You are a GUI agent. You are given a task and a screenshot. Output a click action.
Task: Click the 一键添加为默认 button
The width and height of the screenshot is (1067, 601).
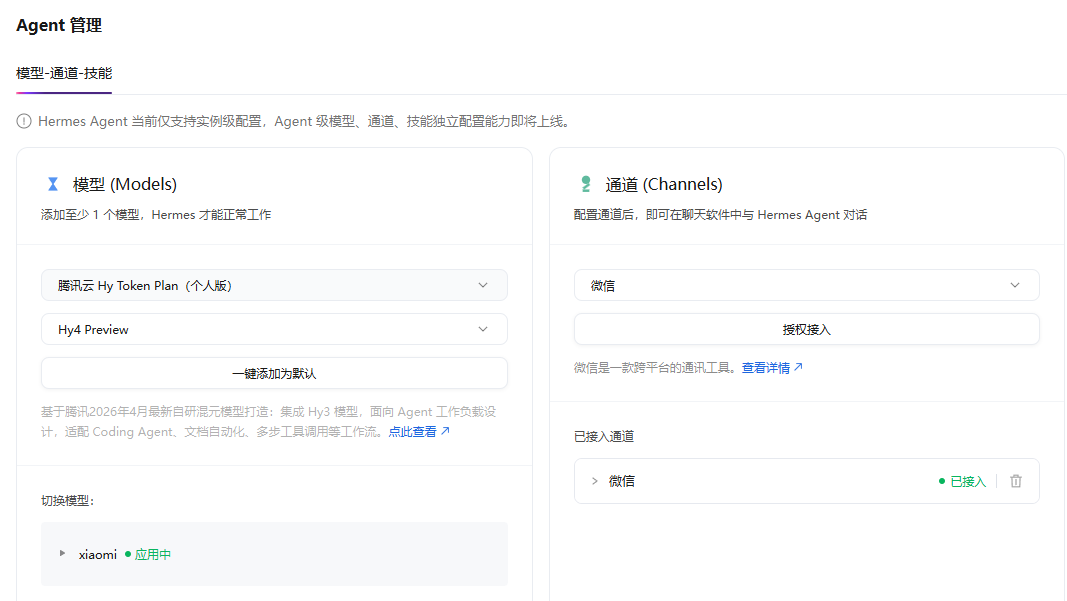(274, 374)
